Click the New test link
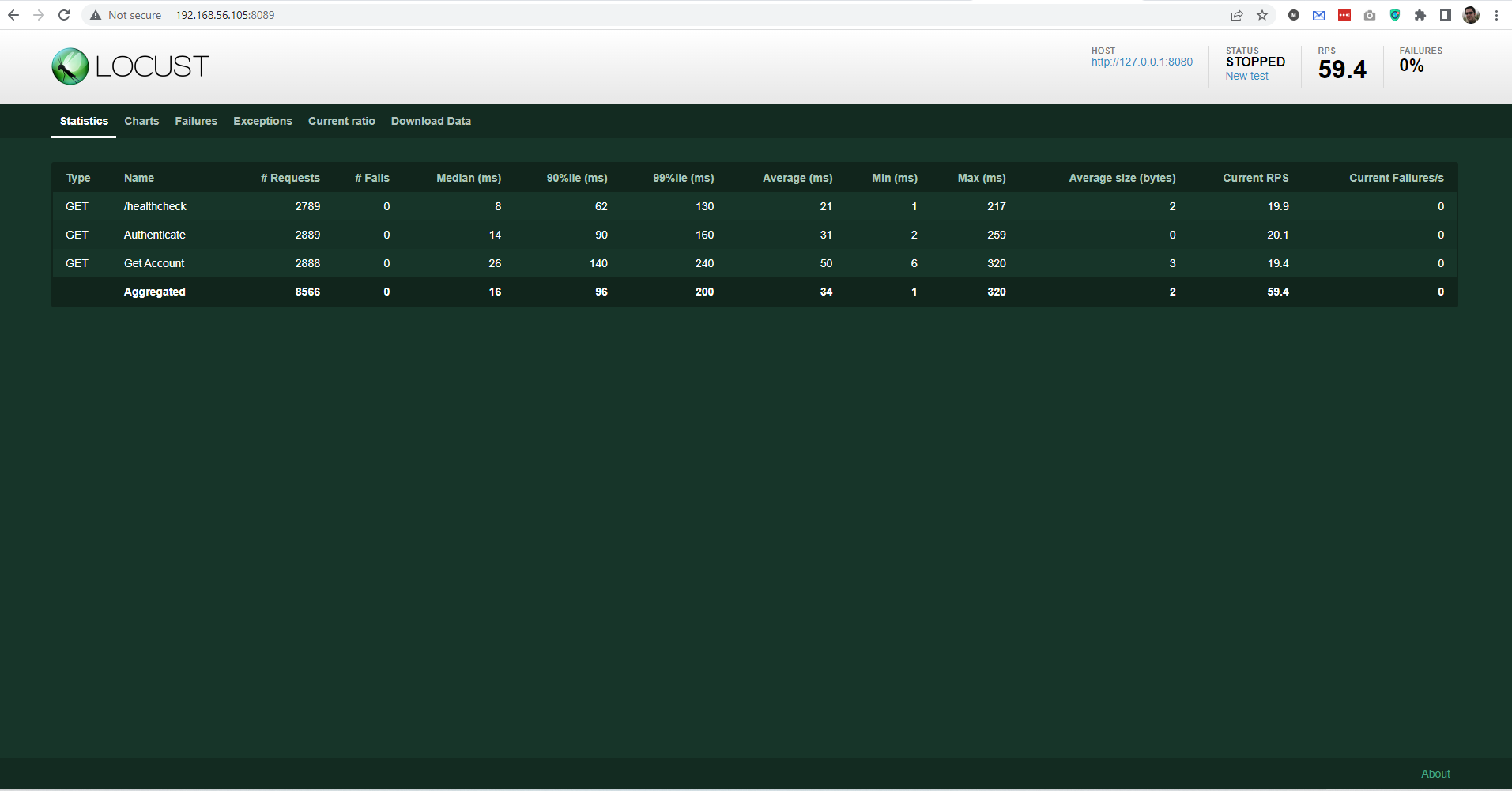The height and width of the screenshot is (791, 1512). pyautogui.click(x=1246, y=76)
